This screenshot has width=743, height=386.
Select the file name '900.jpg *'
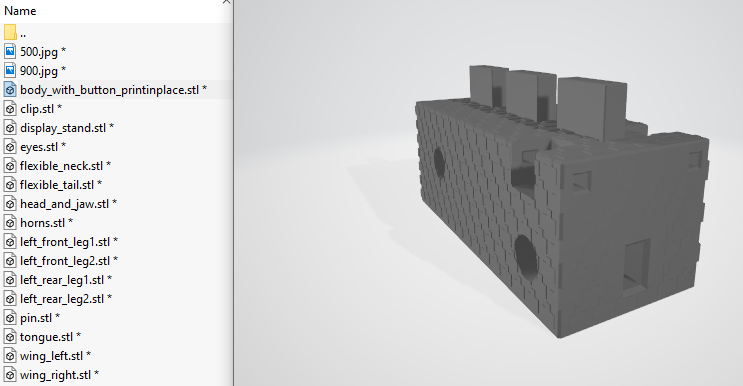point(43,71)
